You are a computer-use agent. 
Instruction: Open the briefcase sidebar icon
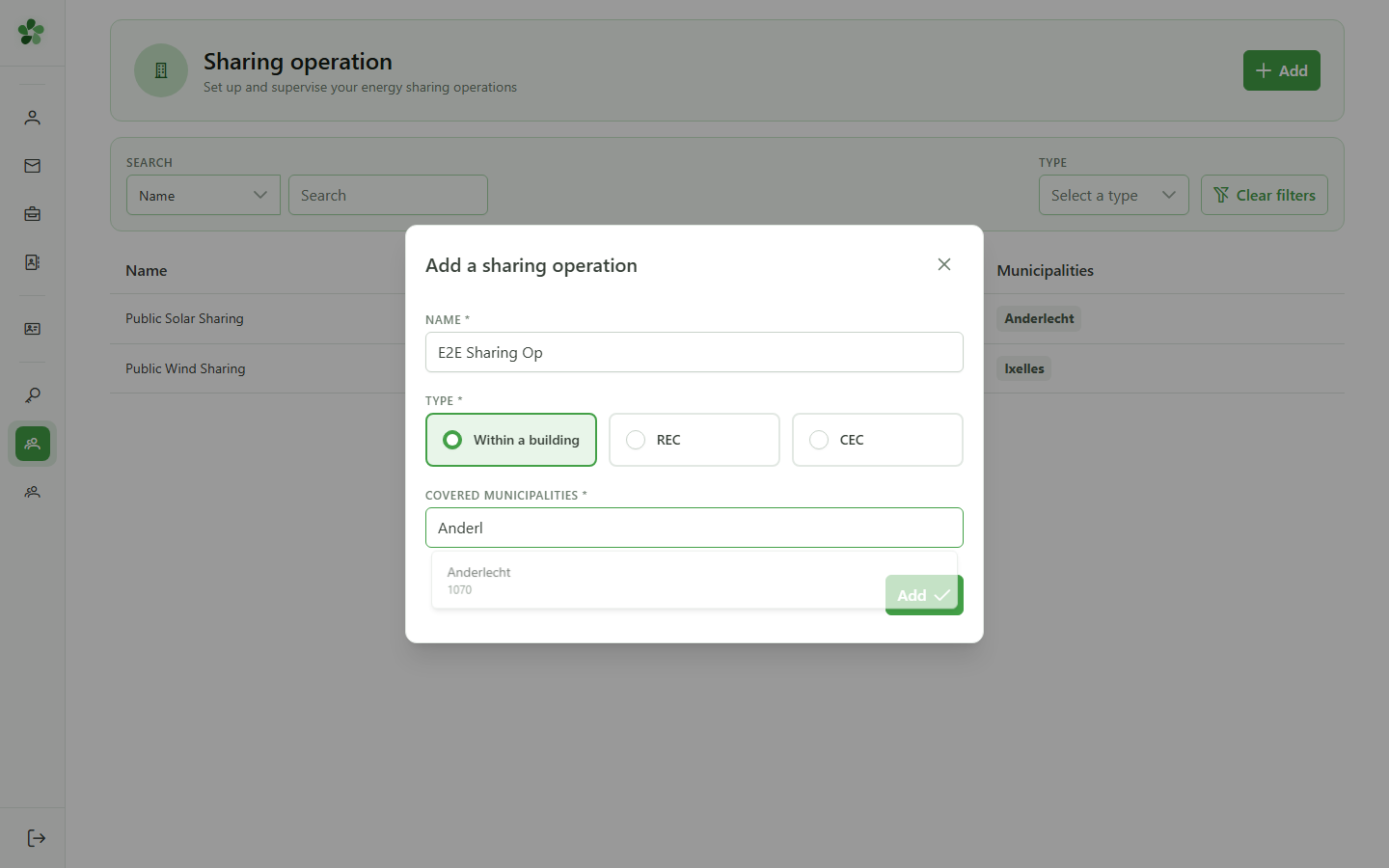[32, 214]
